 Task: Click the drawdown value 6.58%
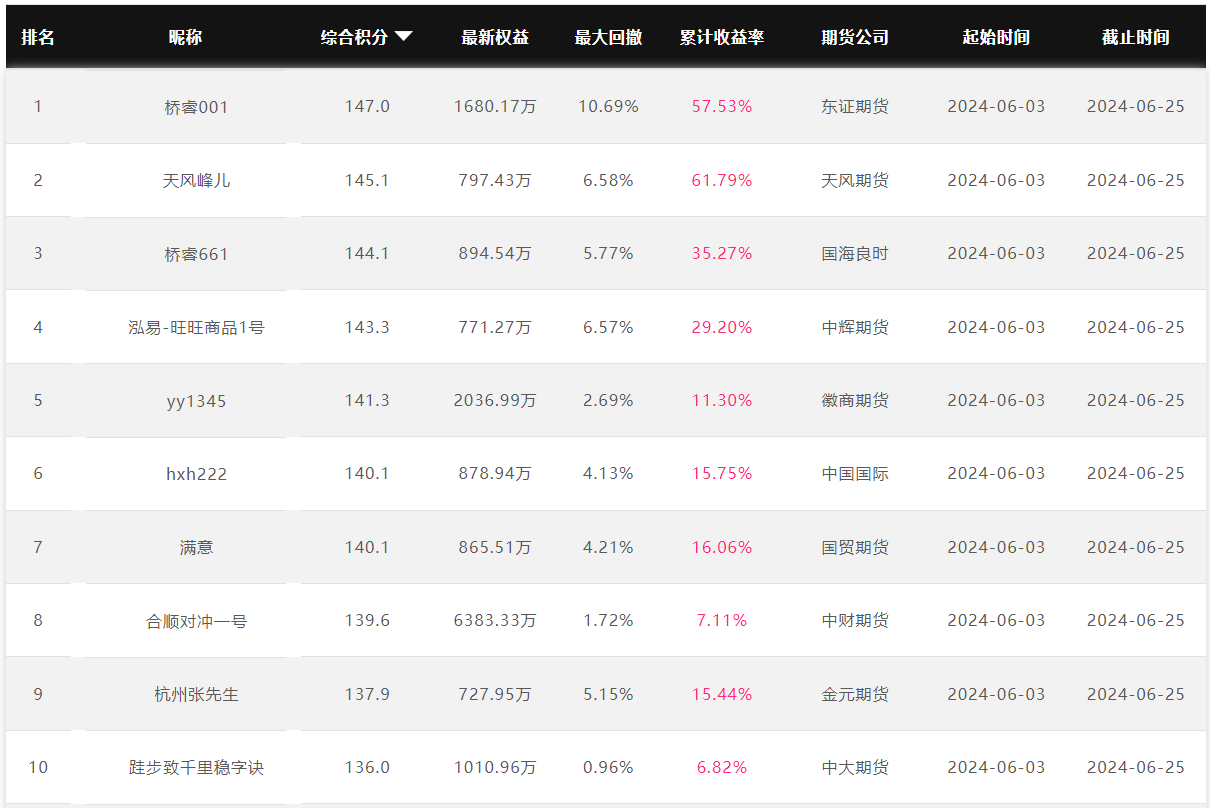click(x=608, y=180)
